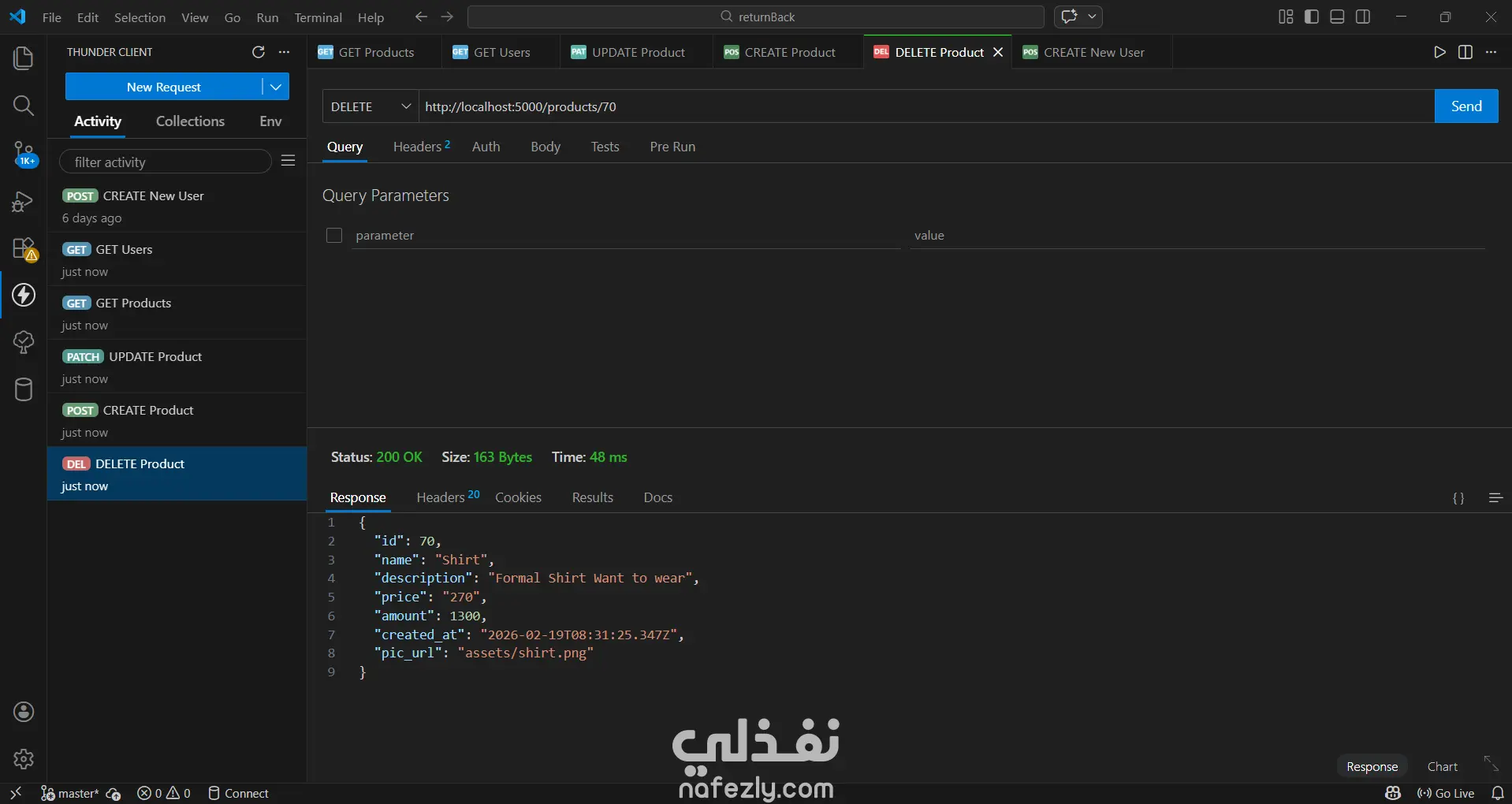Viewport: 1512px width, 804px height.
Task: Open the Copilot chat dropdown chevron
Action: click(1092, 17)
